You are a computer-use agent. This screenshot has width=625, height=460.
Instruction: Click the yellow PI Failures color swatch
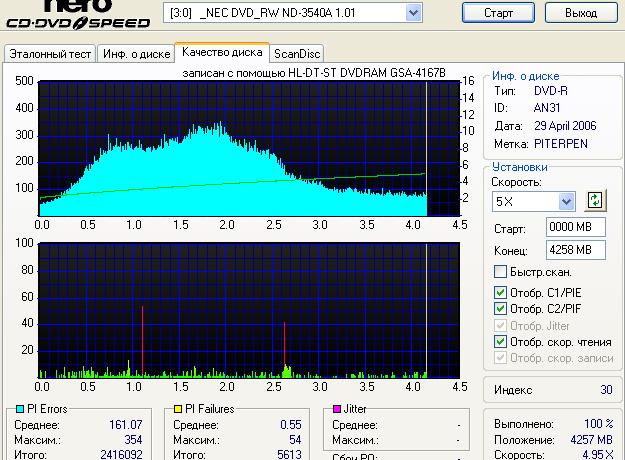176,409
